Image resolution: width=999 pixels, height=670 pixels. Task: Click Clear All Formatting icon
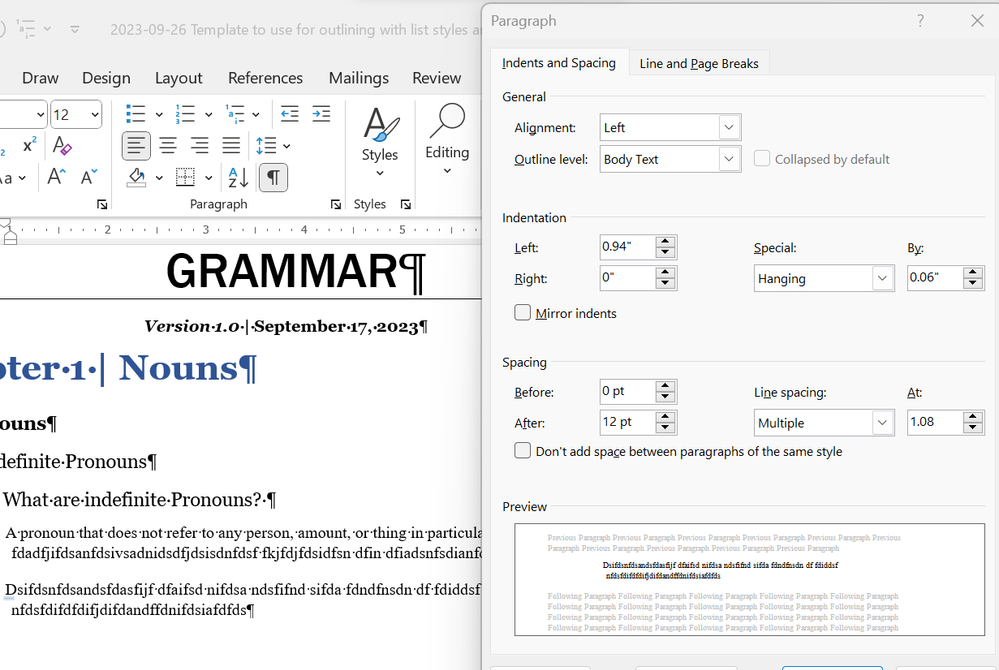pyautogui.click(x=62, y=146)
